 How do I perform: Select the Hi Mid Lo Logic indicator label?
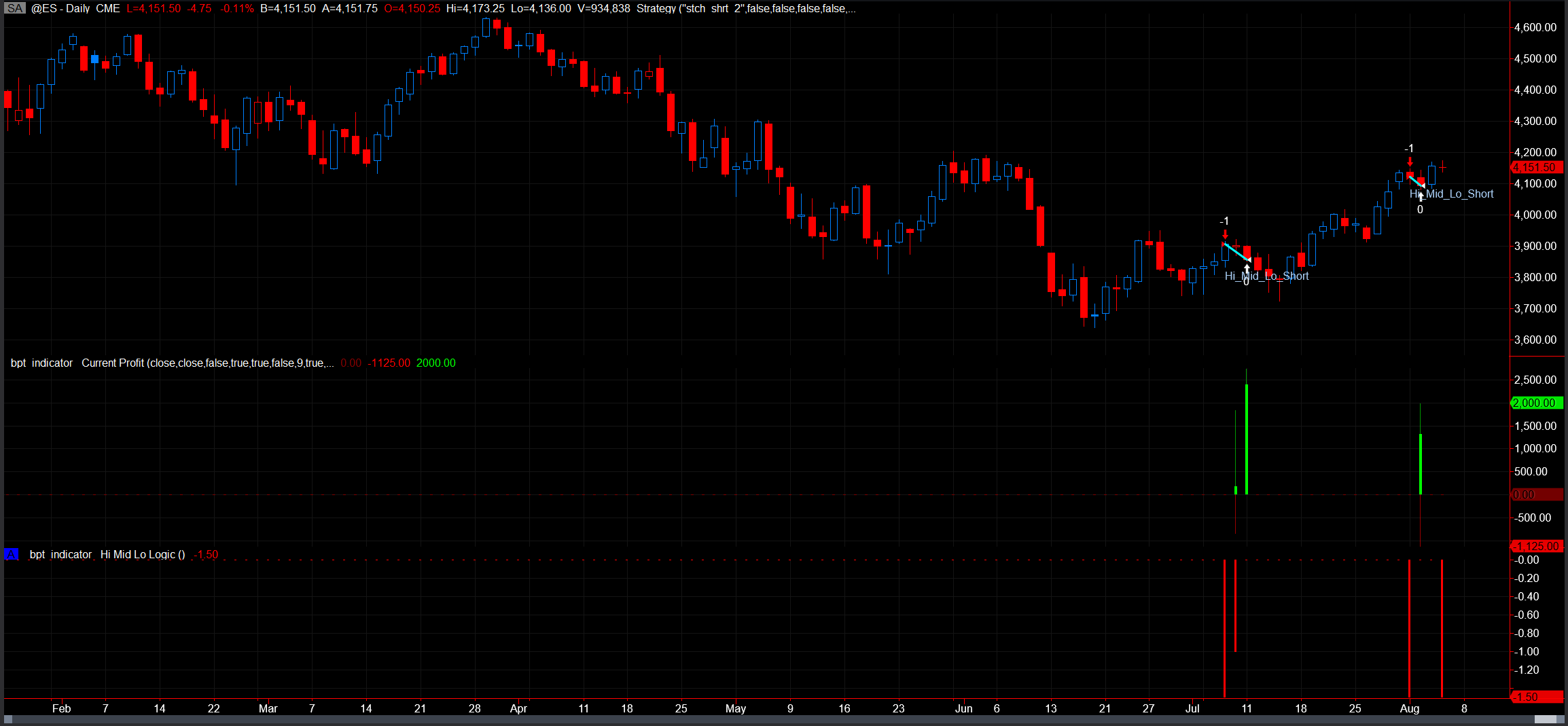(142, 555)
